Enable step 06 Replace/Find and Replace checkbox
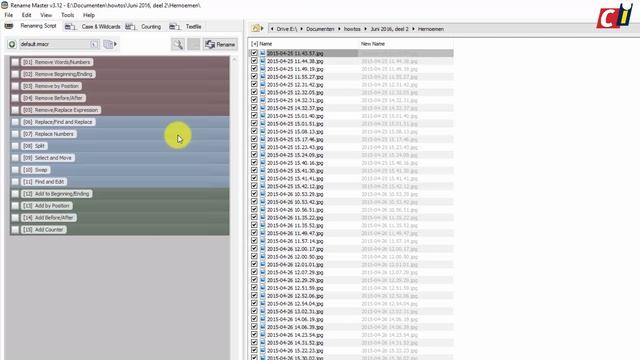Screen dimensions: 640x360 pyautogui.click(x=15, y=122)
